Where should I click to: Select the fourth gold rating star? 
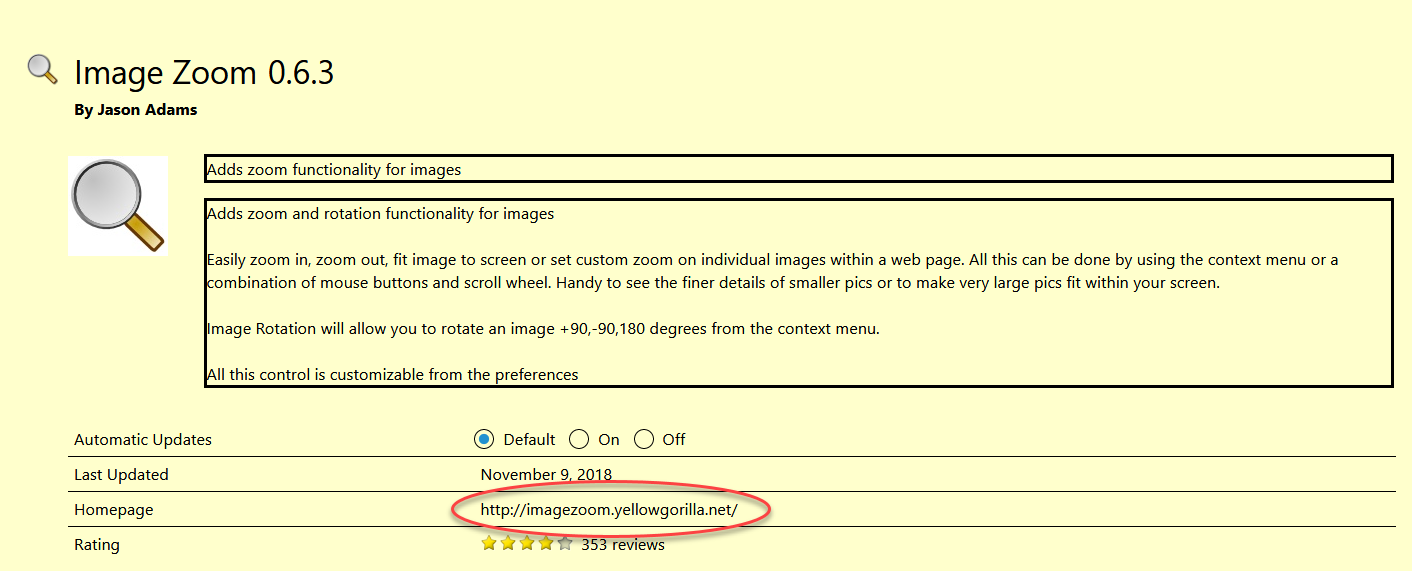546,544
